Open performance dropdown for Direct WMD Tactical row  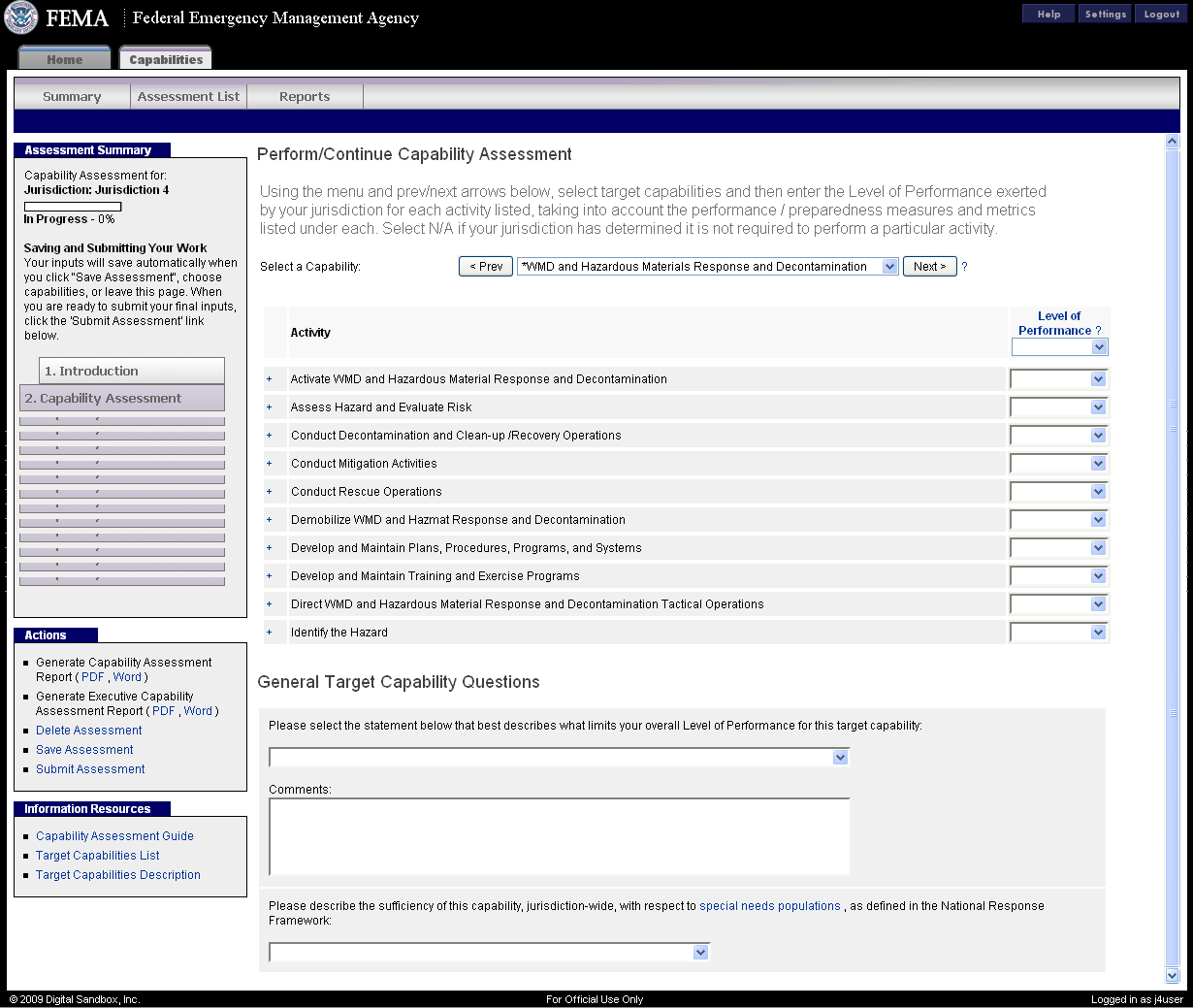click(x=1058, y=604)
